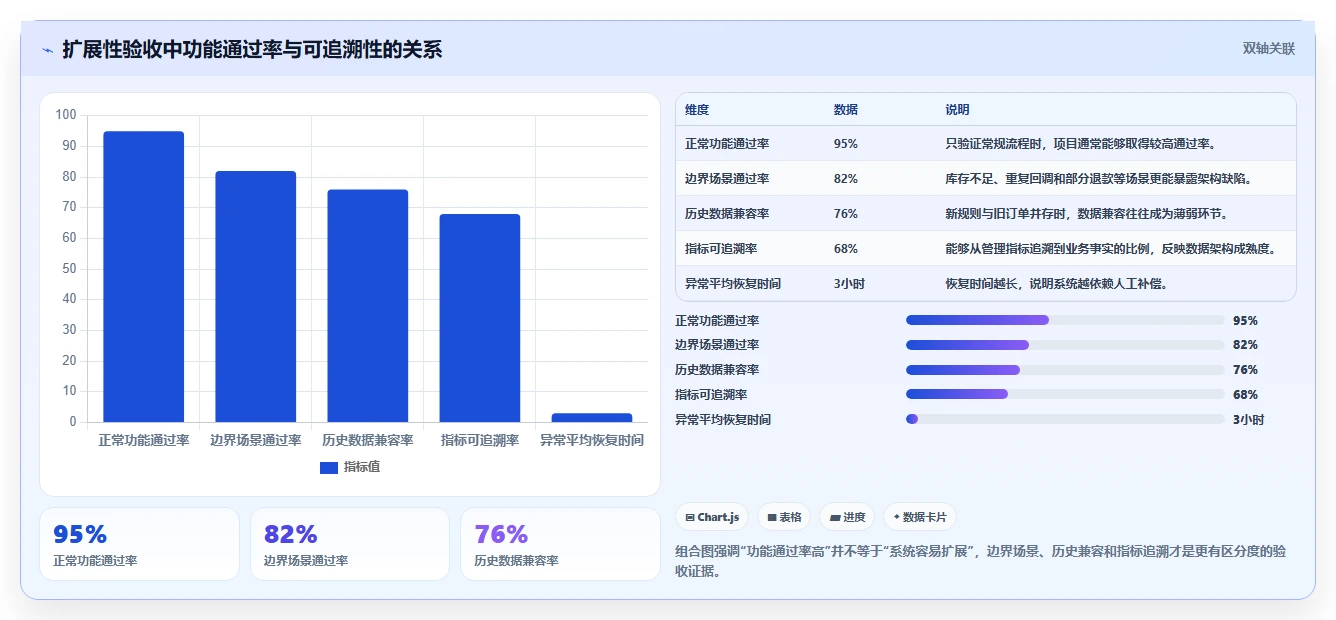Screen dimensions: 1336x620
Task: Click 边界场景通过率 x-axis label under chart
Action: tap(256, 440)
